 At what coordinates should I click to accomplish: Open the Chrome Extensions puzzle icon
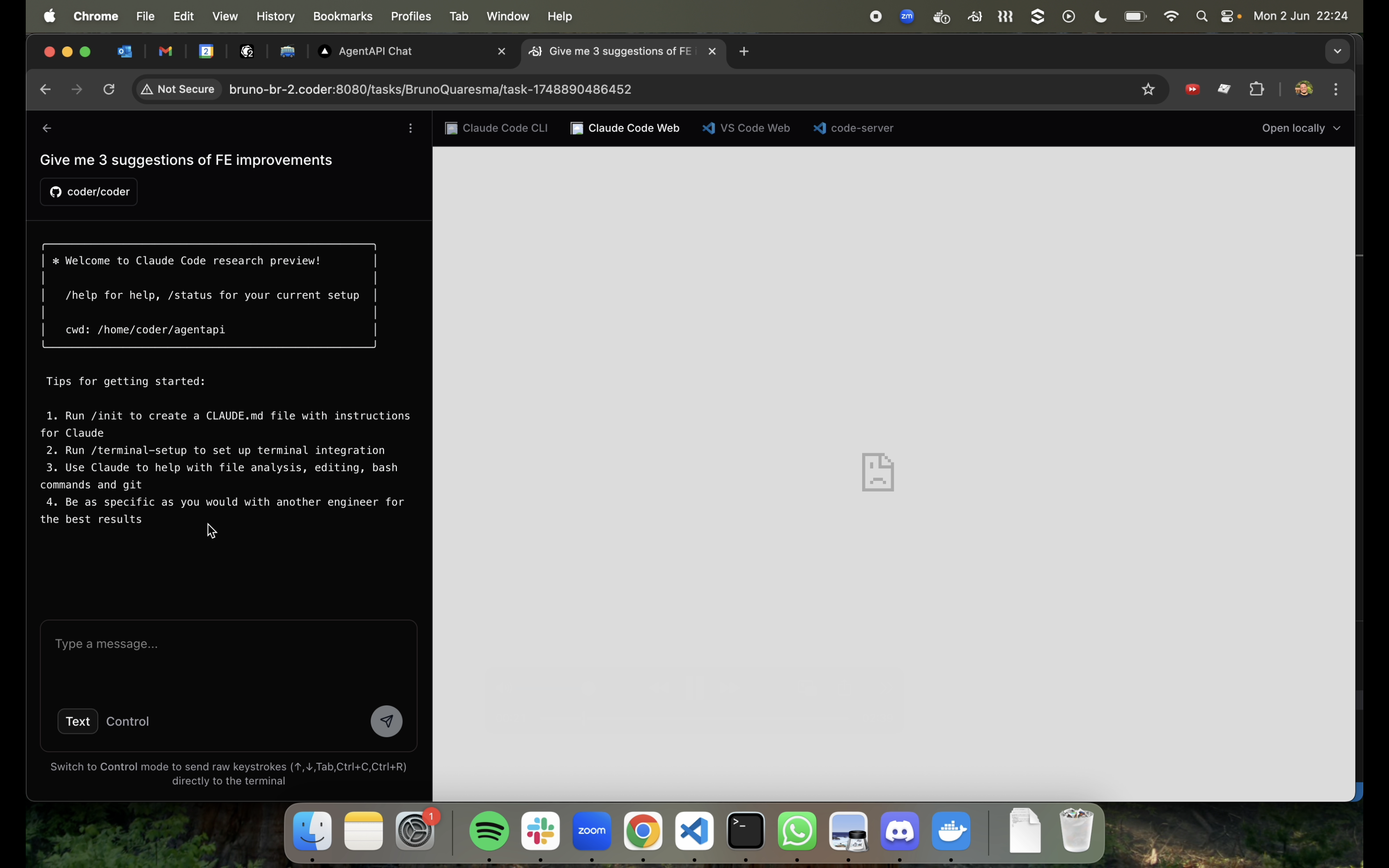pyautogui.click(x=1258, y=90)
